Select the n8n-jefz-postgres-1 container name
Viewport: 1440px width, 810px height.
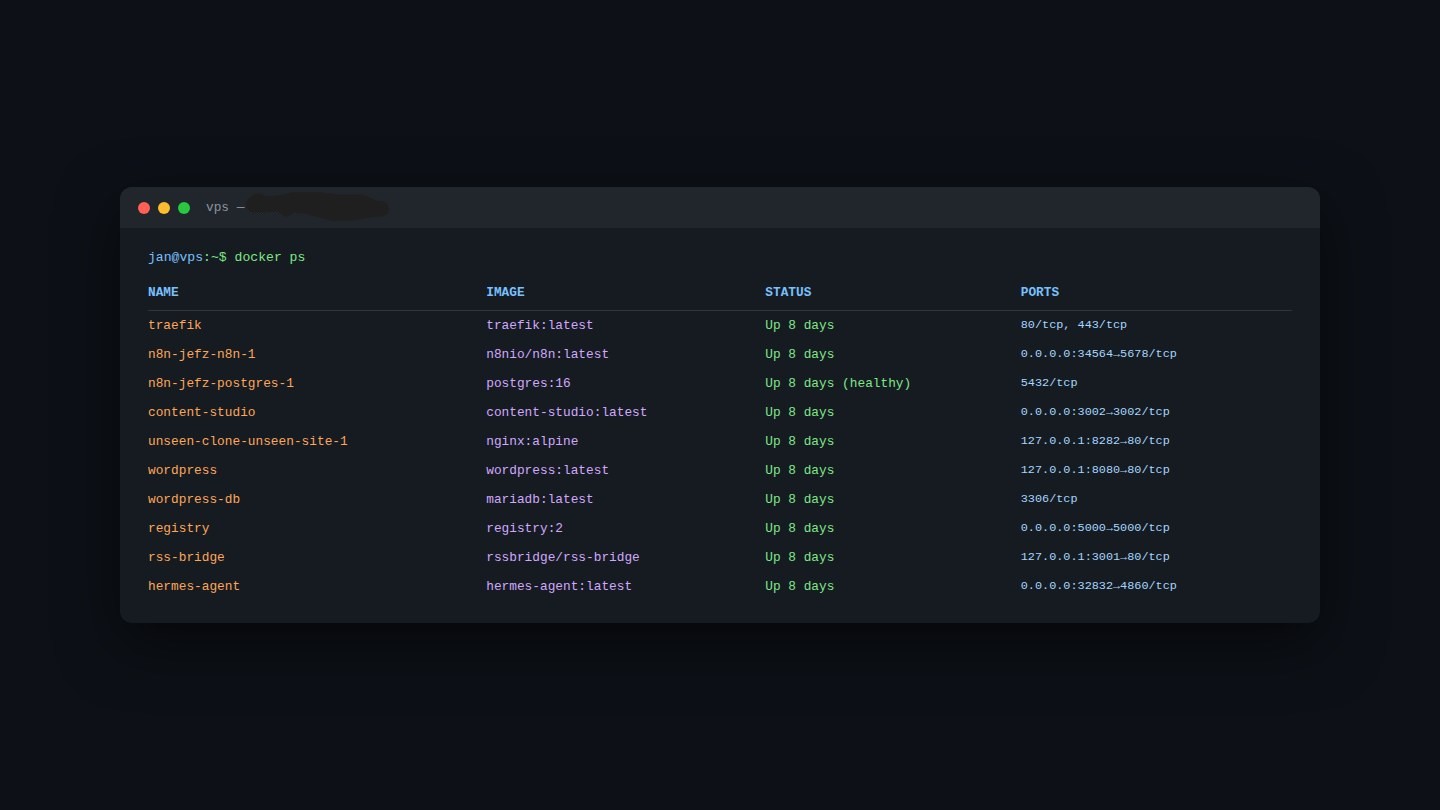221,383
